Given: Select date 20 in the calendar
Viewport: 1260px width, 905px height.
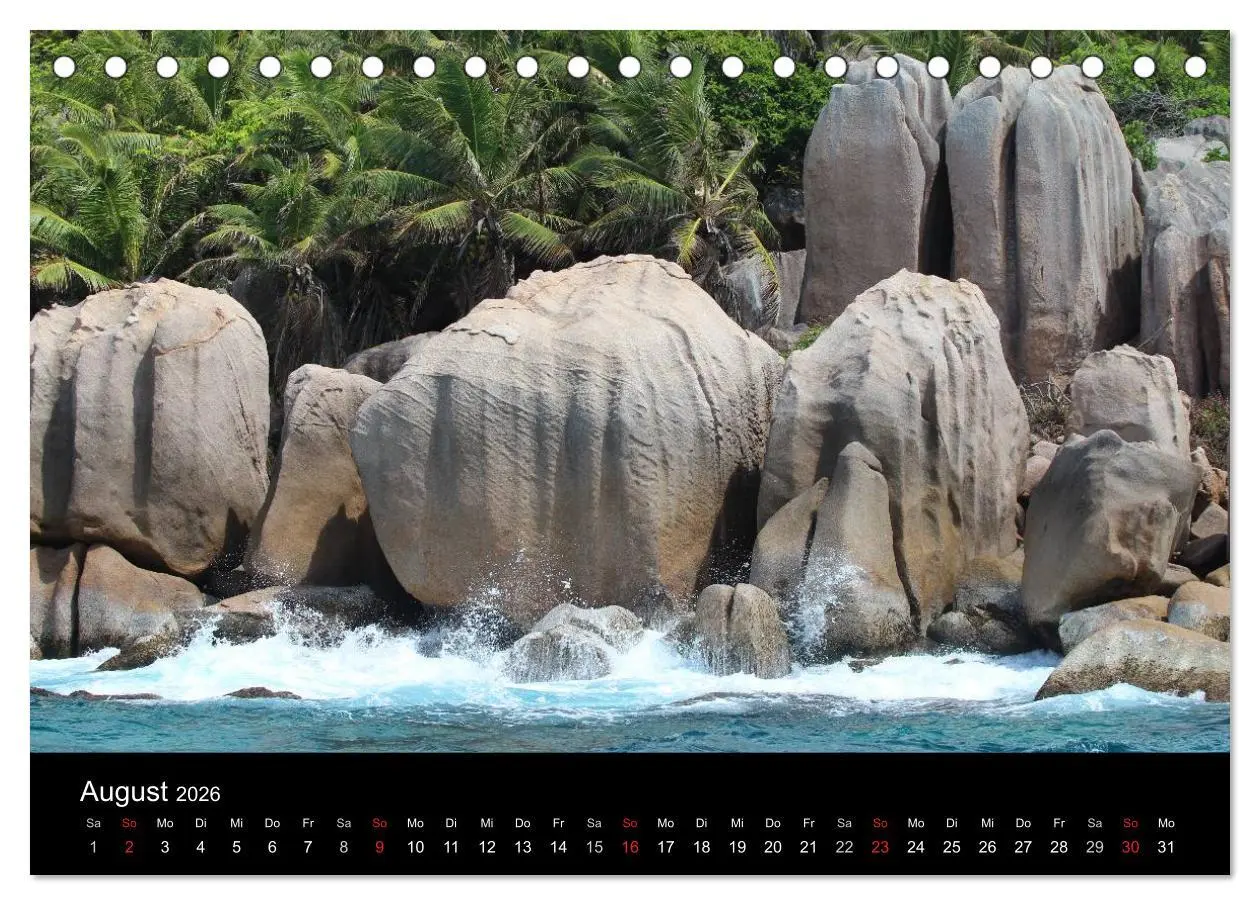Looking at the screenshot, I should (x=773, y=847).
